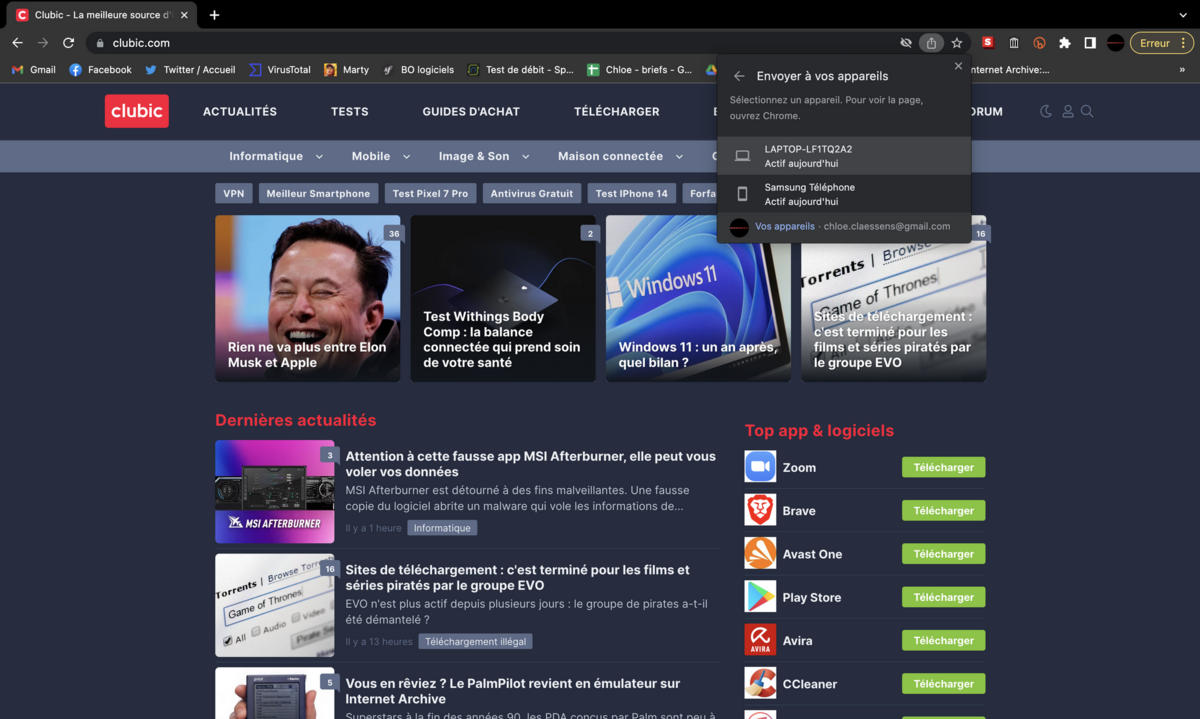Image resolution: width=1200 pixels, height=719 pixels.
Task: Click the crossed-out eye icon in address bar
Action: (x=906, y=43)
